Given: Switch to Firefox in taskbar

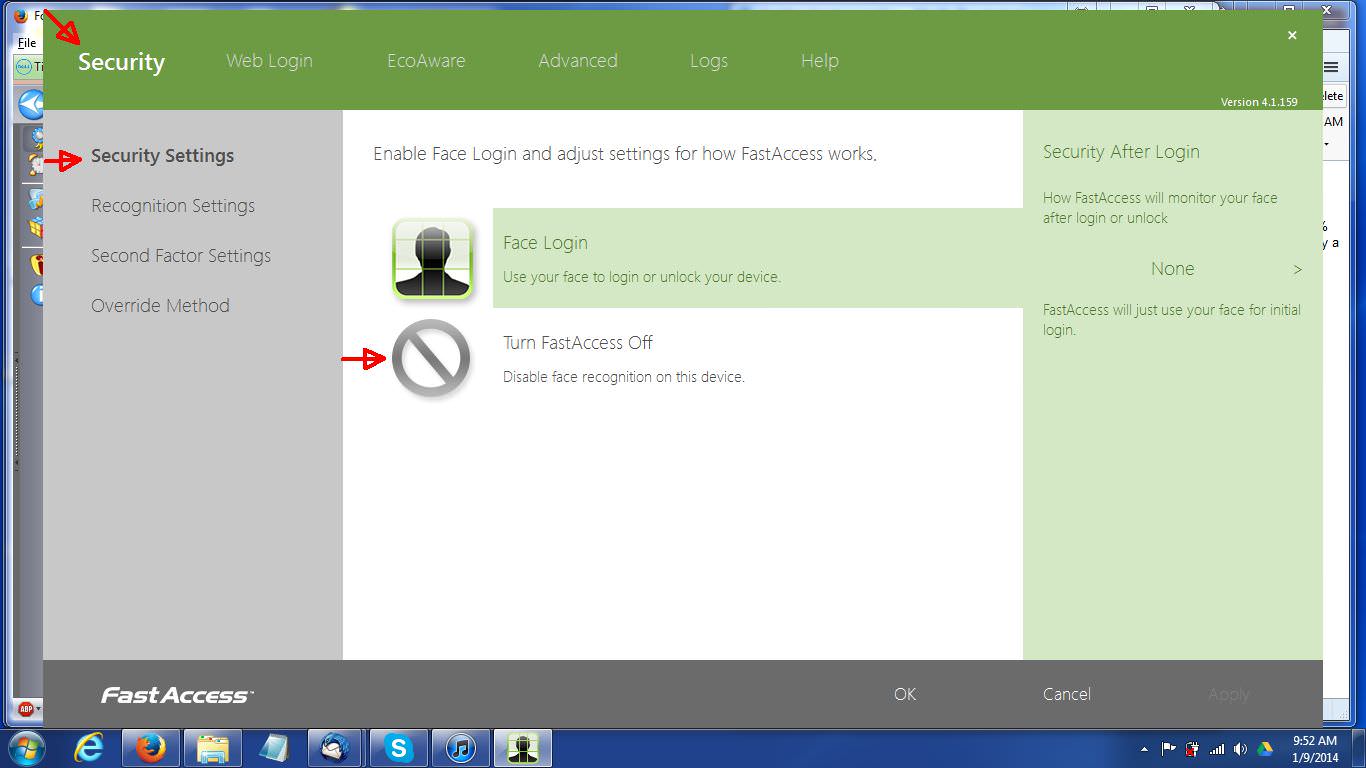Looking at the screenshot, I should pos(151,748).
